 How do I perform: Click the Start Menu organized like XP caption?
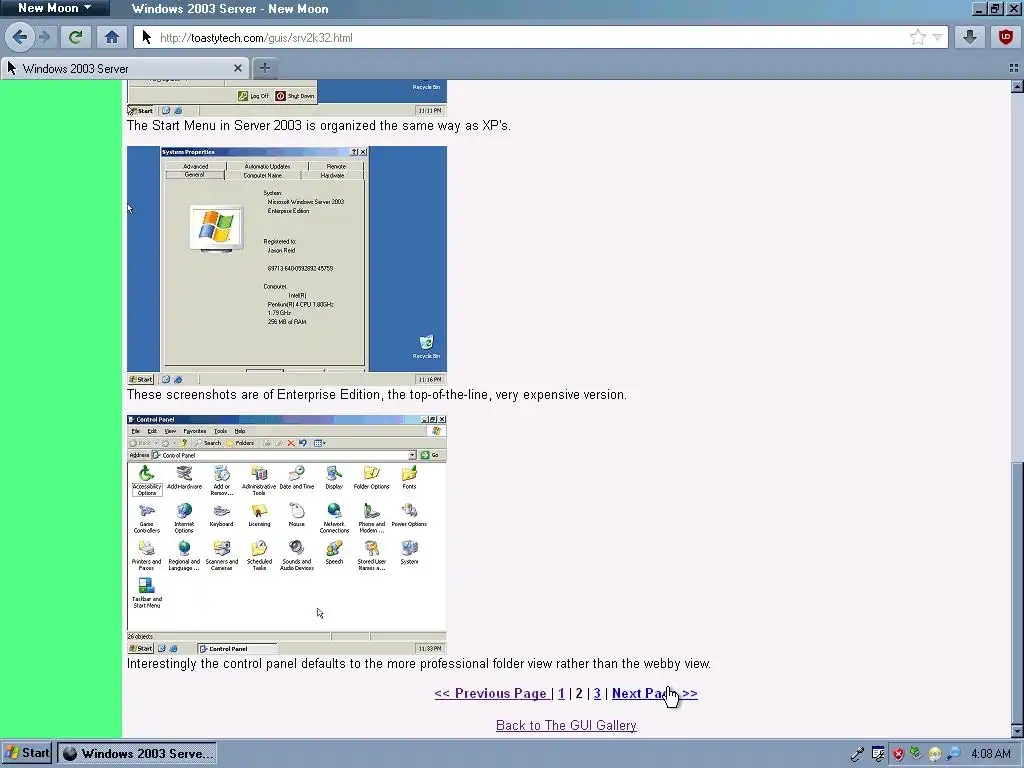click(319, 125)
